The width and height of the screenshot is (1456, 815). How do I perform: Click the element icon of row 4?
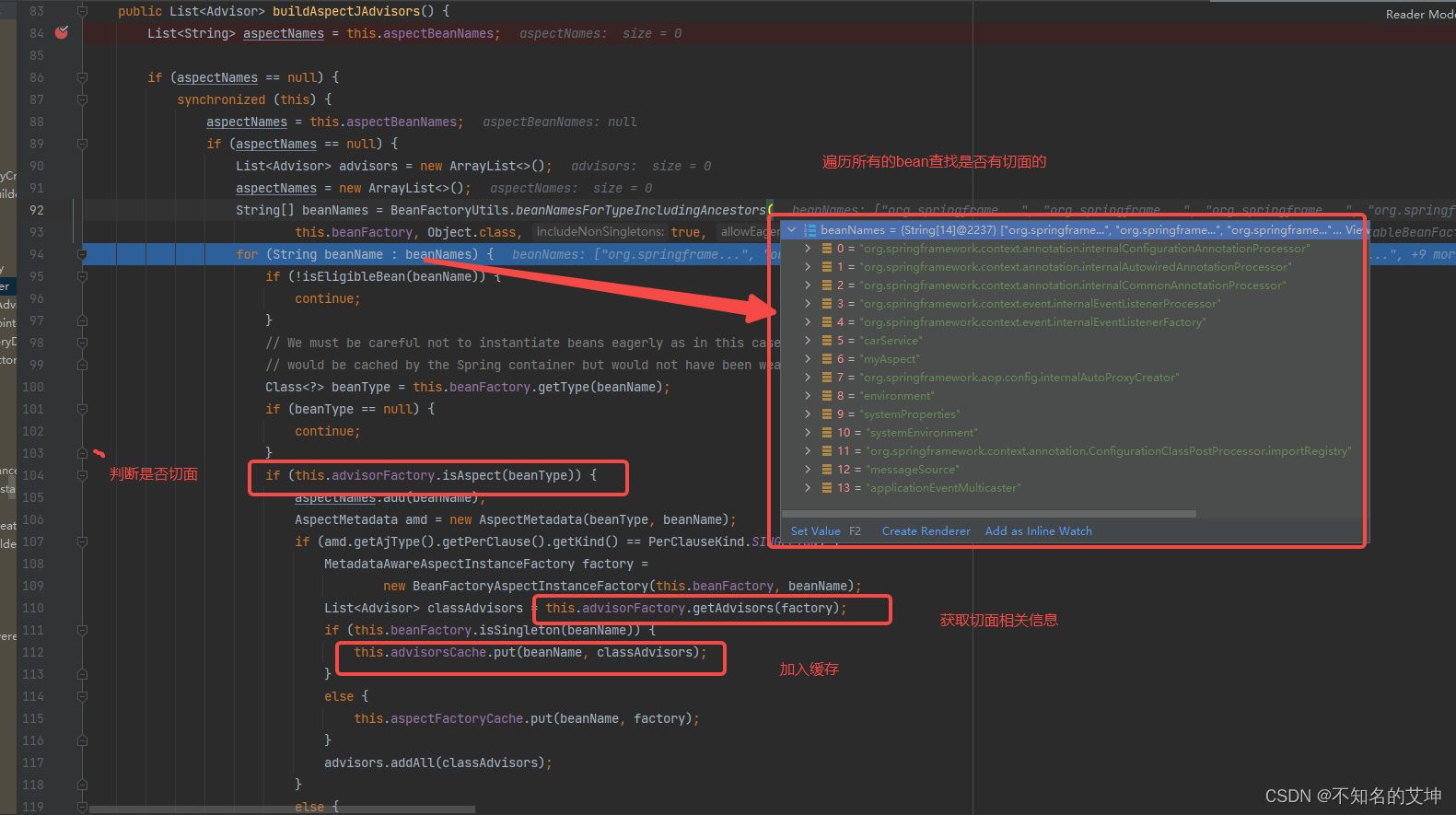pyautogui.click(x=827, y=322)
